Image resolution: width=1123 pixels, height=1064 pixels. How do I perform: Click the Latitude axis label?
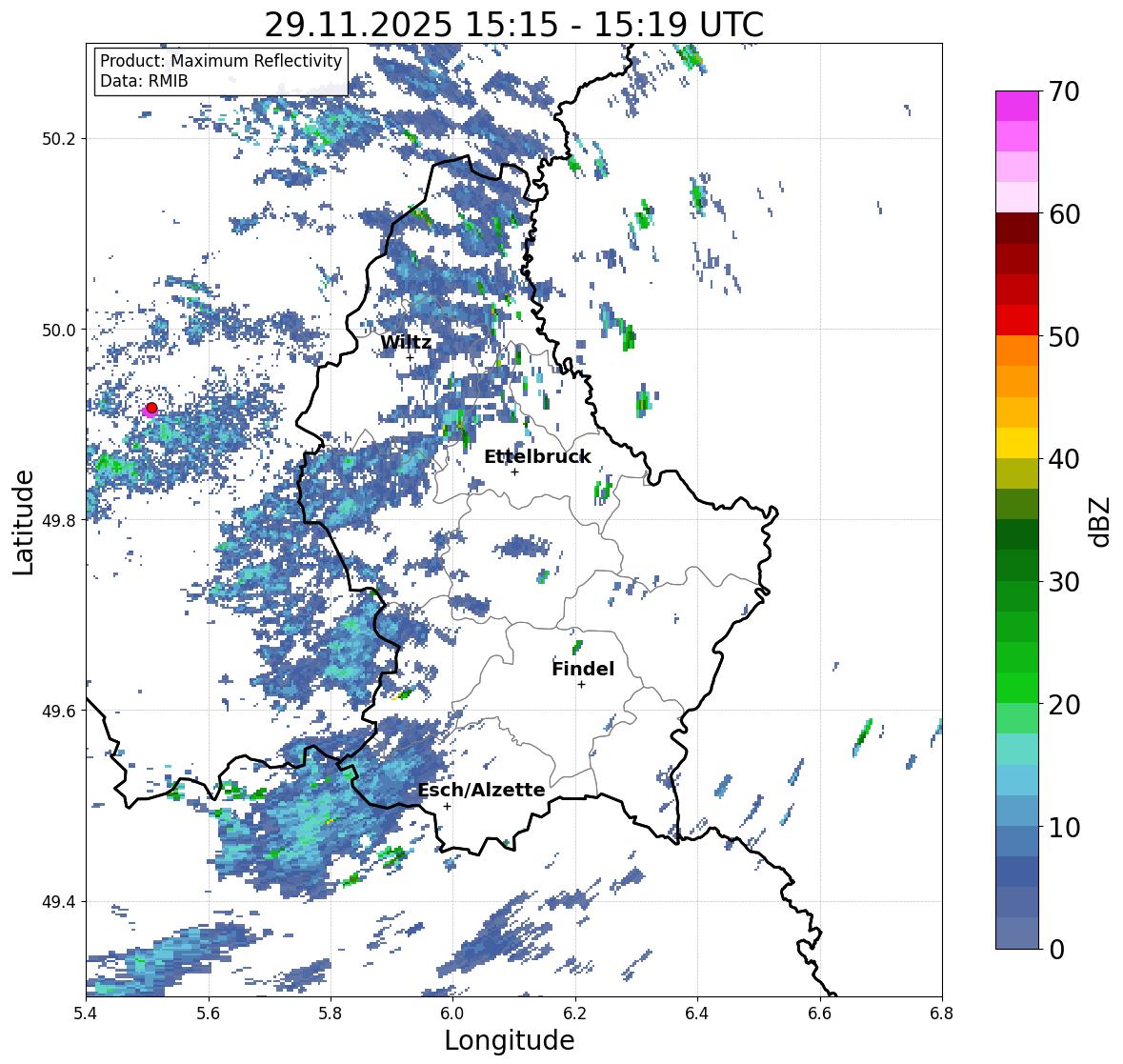coord(24,522)
